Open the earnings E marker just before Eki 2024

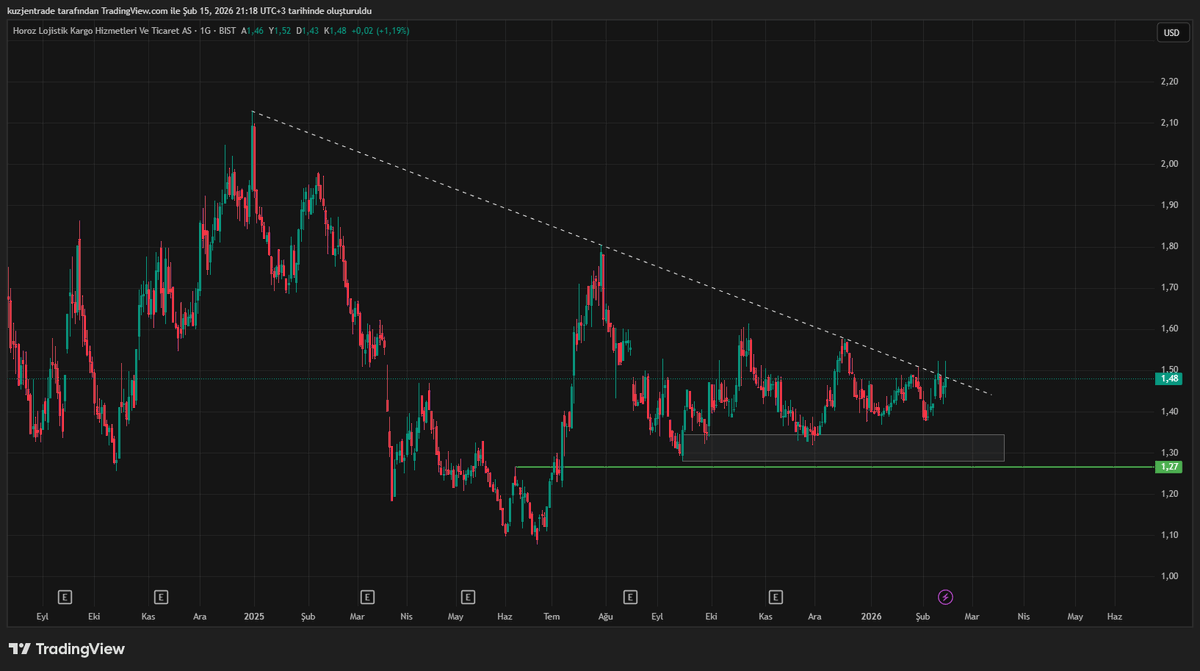pos(65,597)
